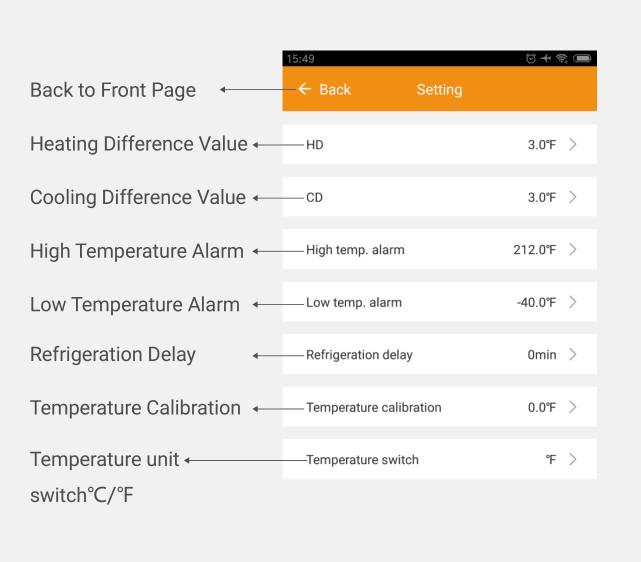Click the Back text button
641x562 pixels.
[335, 90]
